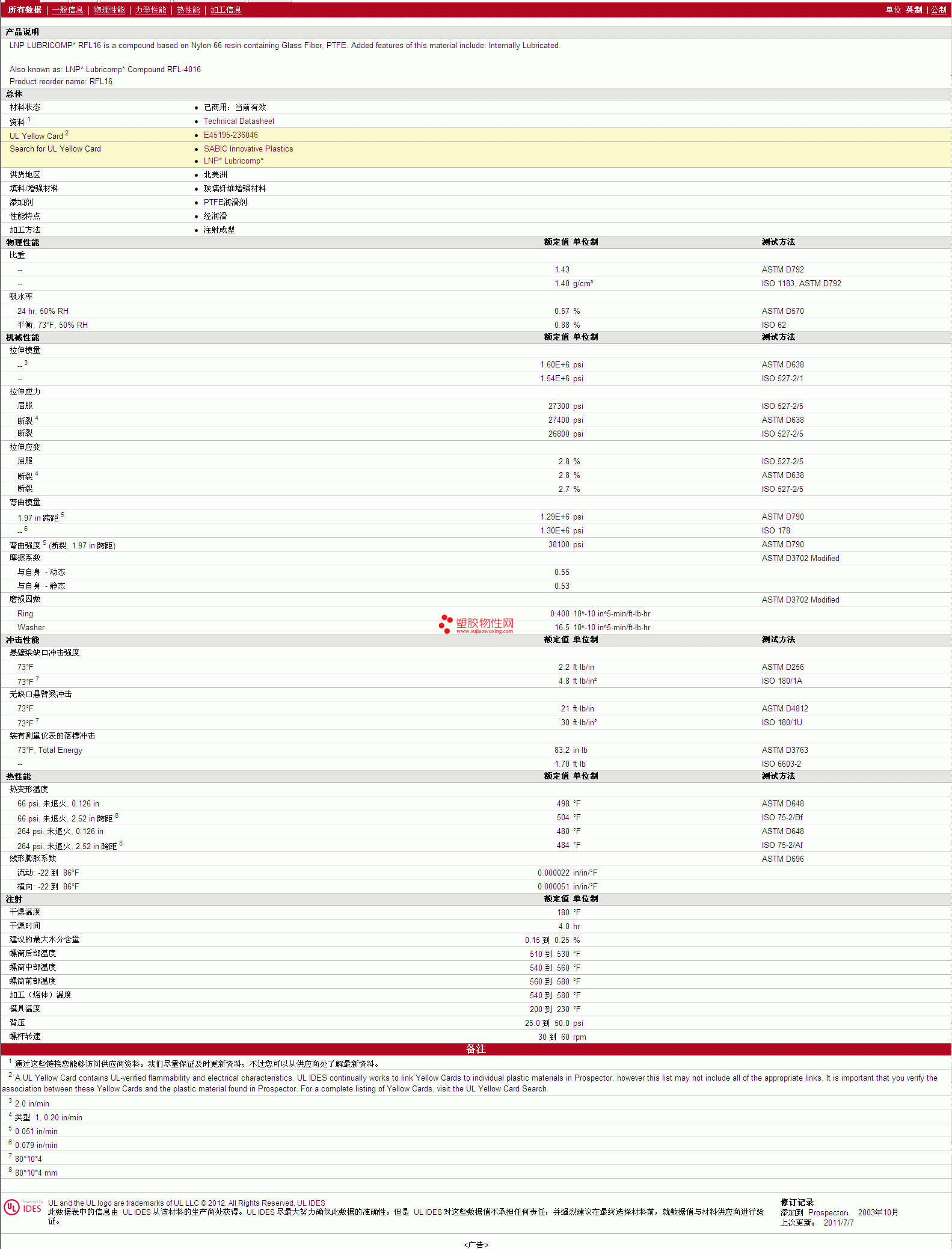Select the expansion coefficient 0.000022
This screenshot has width=952, height=1249.
tap(553, 873)
